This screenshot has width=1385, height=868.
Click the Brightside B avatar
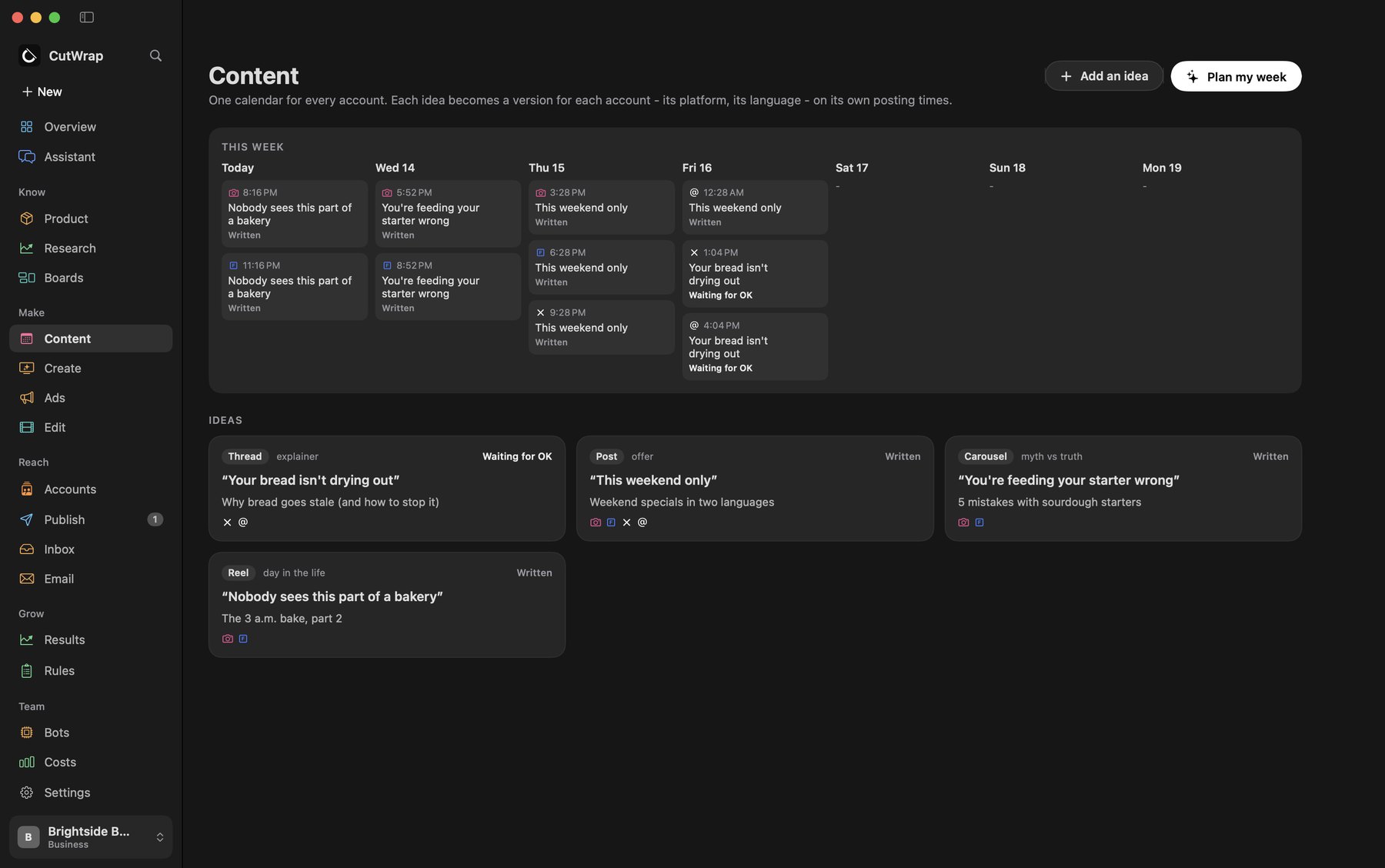coord(28,837)
